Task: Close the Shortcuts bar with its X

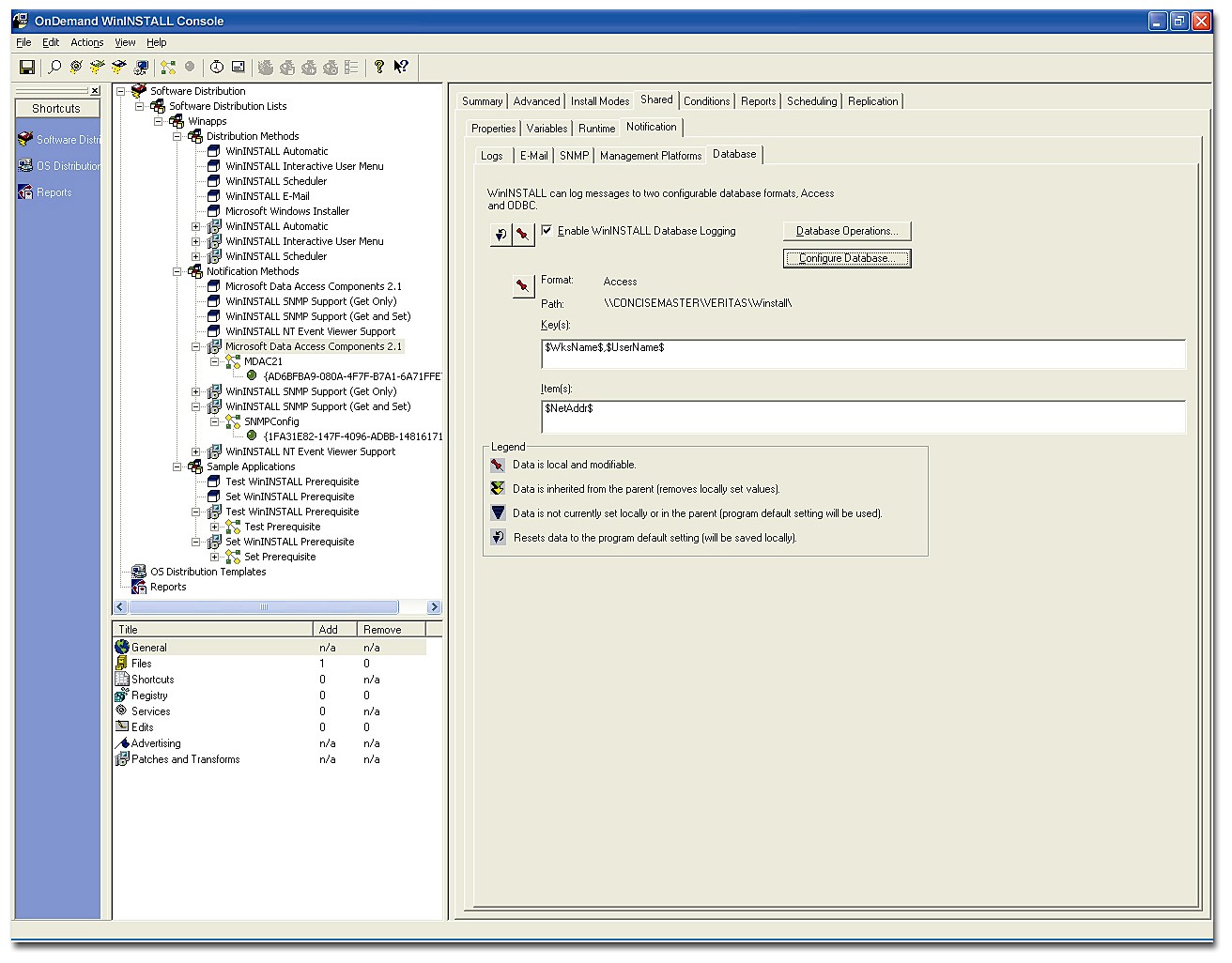Action: pos(95,90)
